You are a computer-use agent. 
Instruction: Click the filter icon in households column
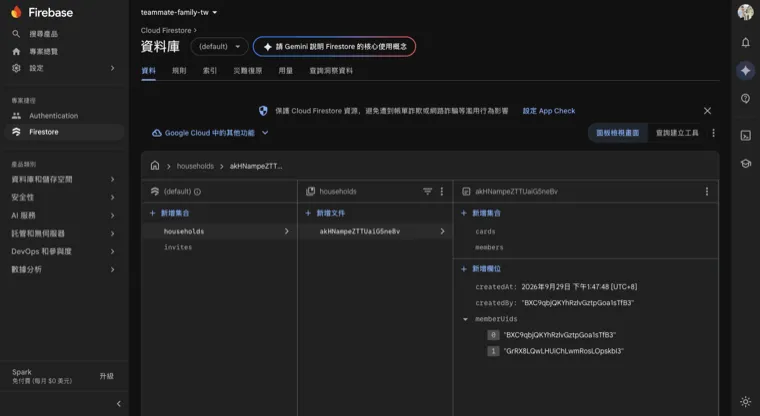pos(428,192)
